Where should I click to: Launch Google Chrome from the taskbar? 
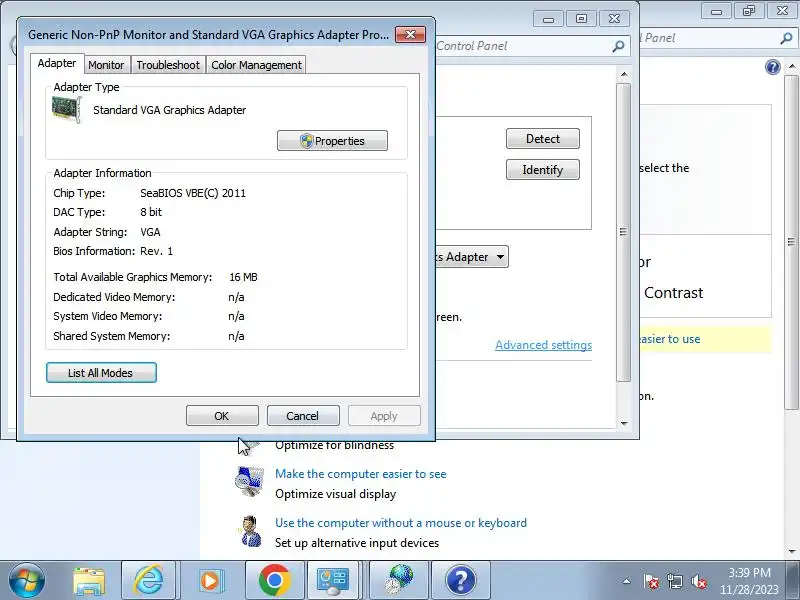coord(274,580)
